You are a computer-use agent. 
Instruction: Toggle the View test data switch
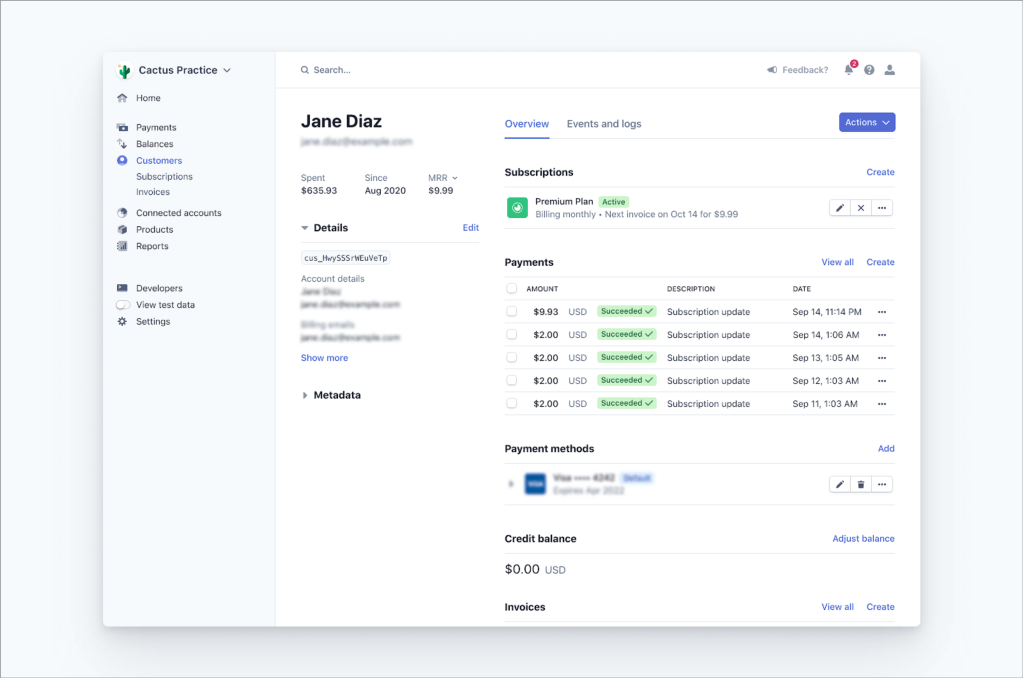pos(123,305)
